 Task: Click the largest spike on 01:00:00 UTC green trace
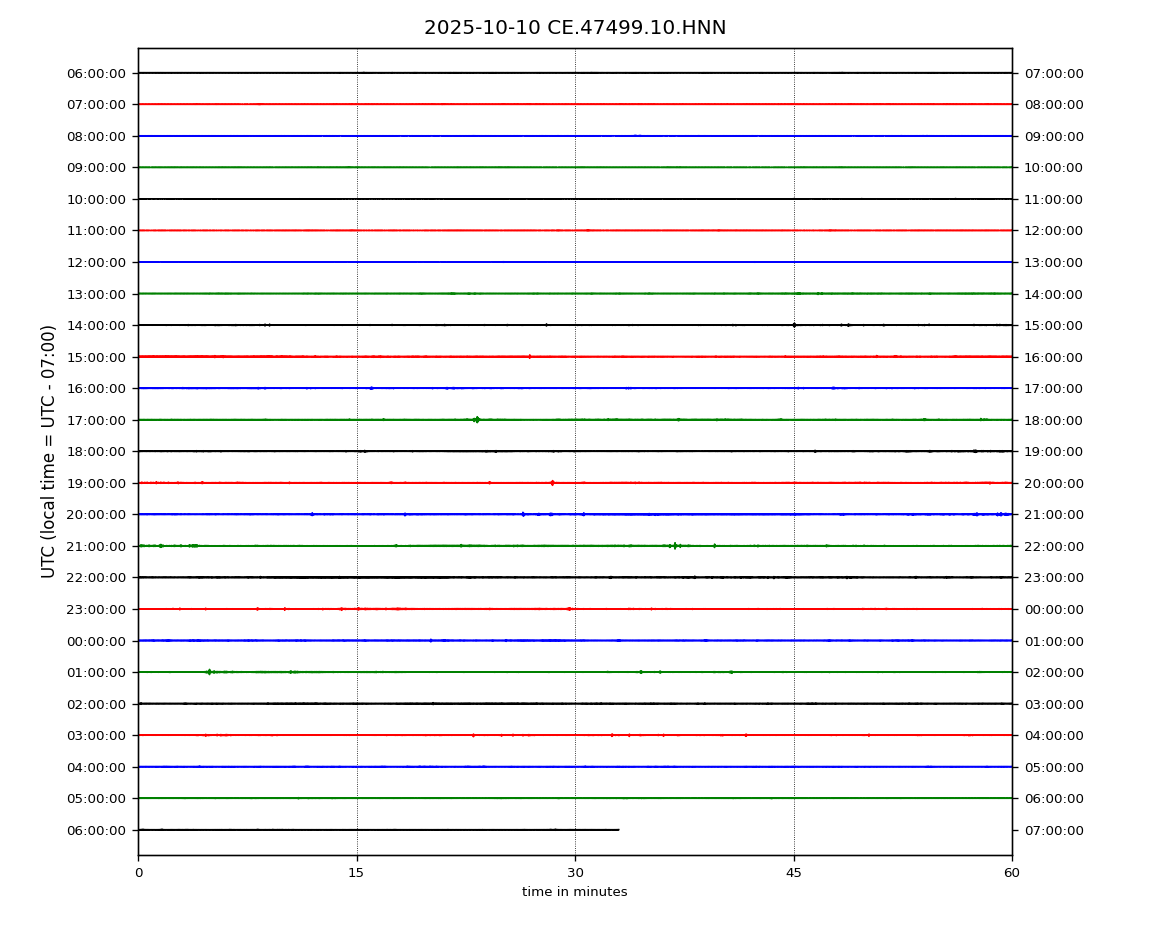(208, 672)
